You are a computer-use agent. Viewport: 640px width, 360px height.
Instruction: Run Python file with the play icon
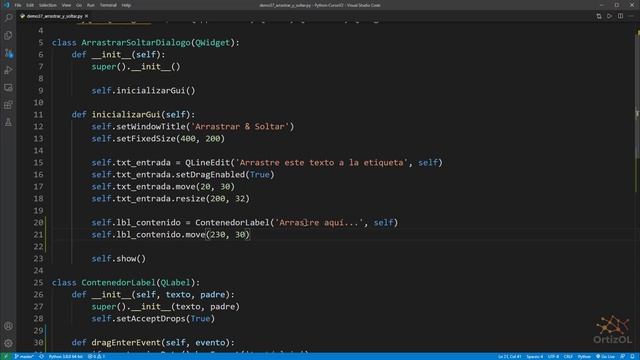[x=609, y=16]
